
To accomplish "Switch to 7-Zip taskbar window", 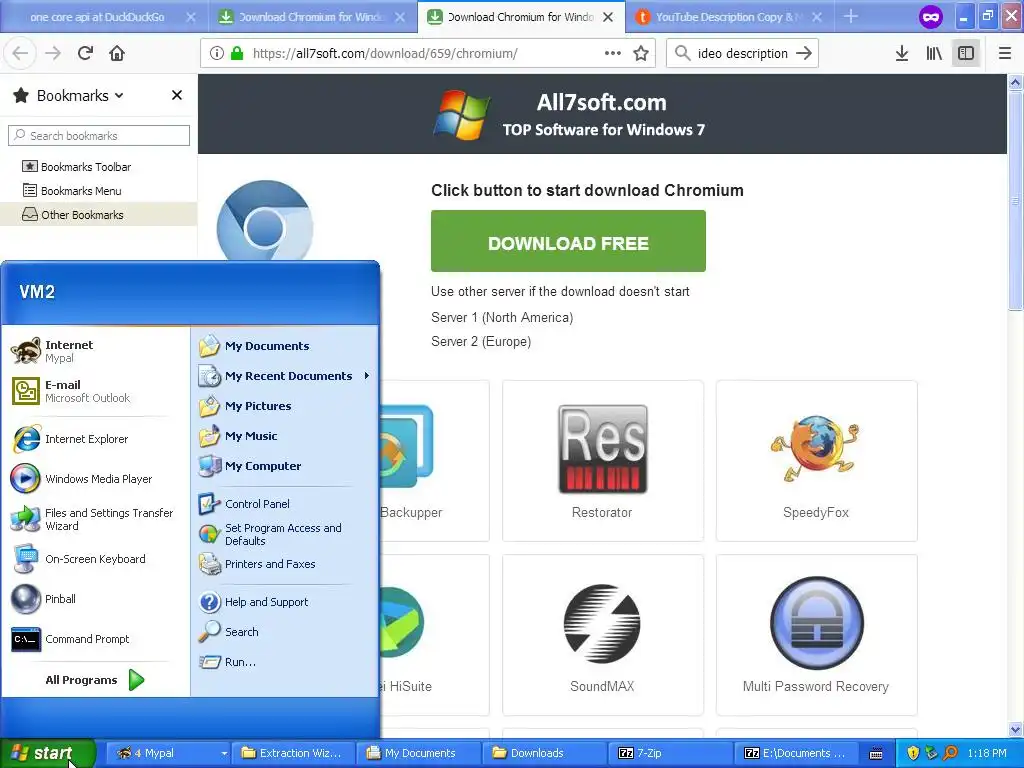I will pyautogui.click(x=671, y=753).
